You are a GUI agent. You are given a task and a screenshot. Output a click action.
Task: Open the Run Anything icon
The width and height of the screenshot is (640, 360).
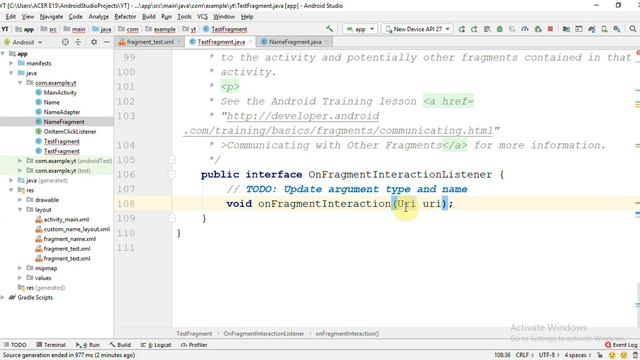579,29
